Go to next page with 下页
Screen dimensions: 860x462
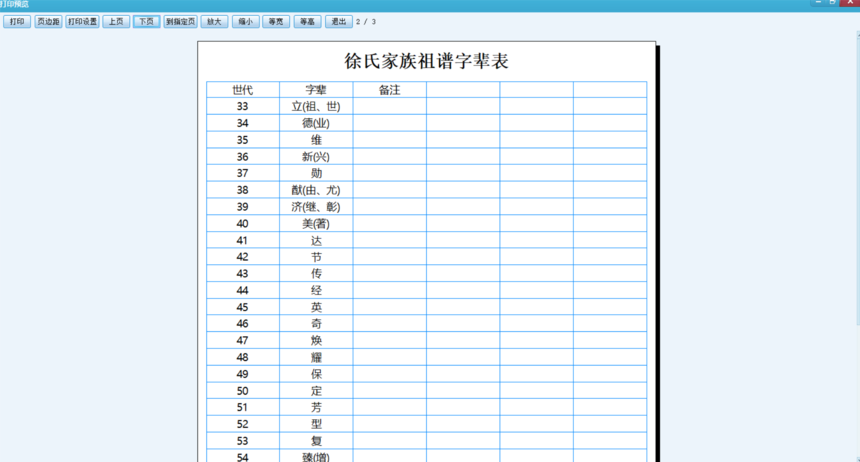[146, 22]
